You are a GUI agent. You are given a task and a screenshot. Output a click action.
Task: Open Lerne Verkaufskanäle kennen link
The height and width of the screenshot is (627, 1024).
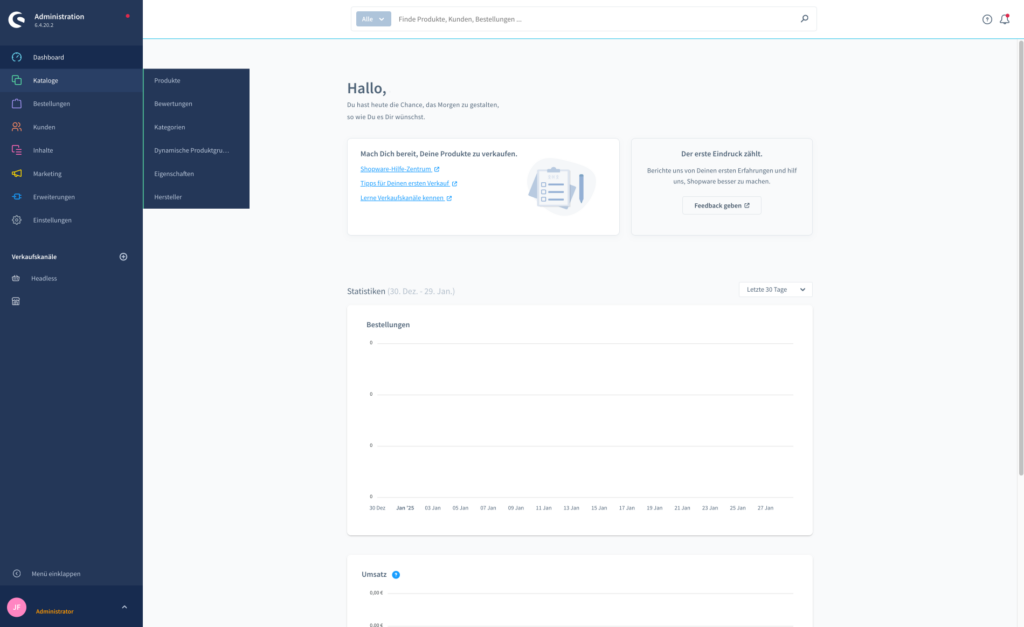[402, 198]
